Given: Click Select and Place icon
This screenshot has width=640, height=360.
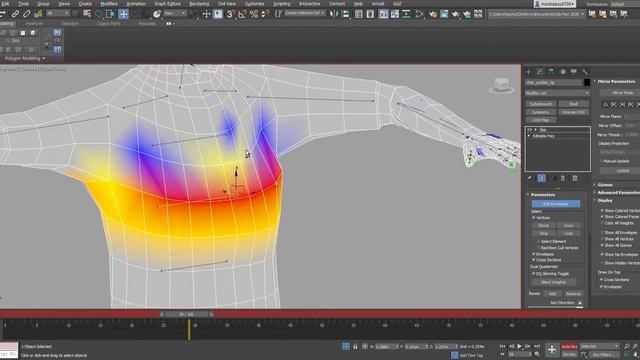Looking at the screenshot, I should pyautogui.click(x=157, y=14).
